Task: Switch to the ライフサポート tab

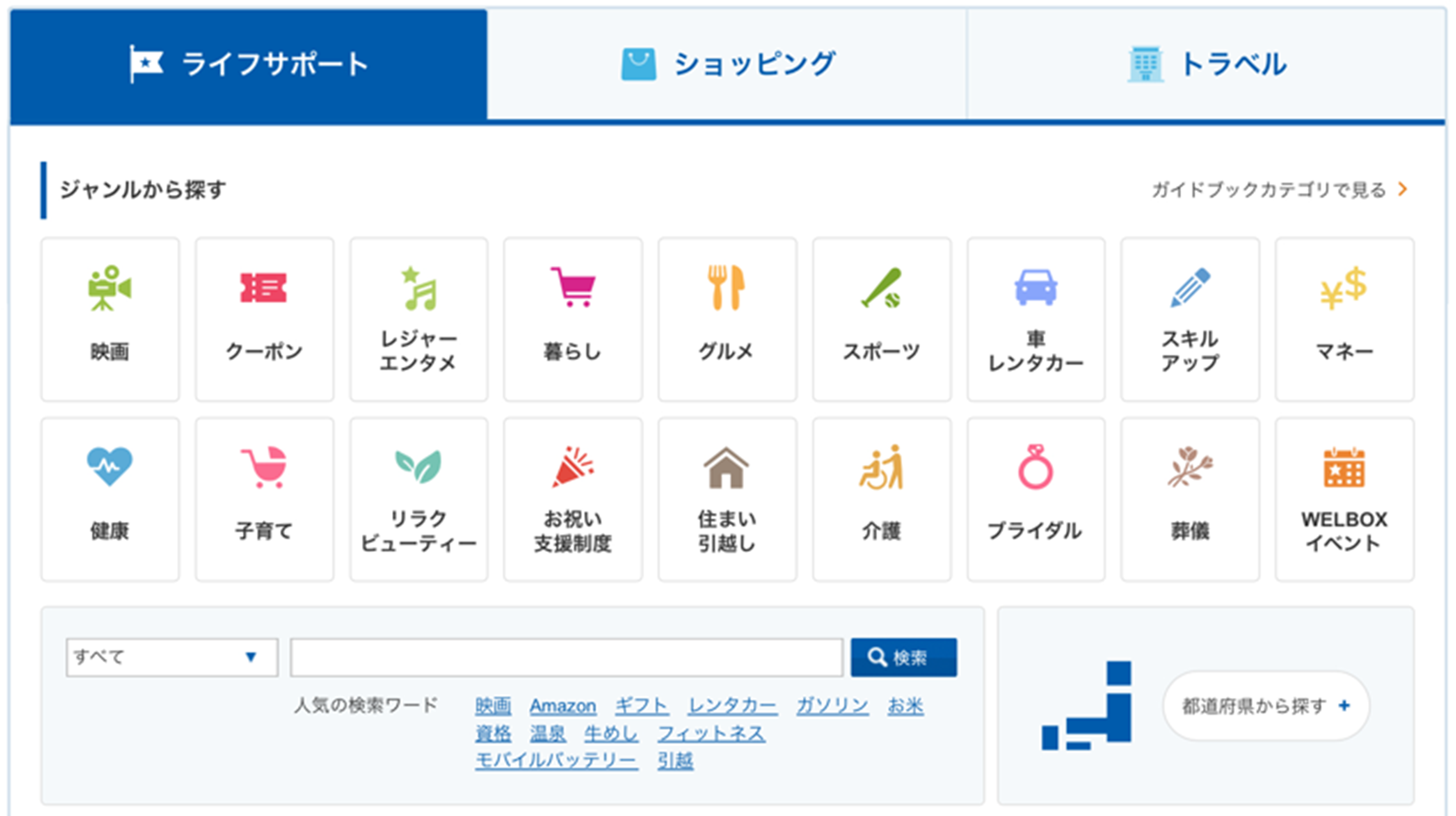Action: pos(249,64)
